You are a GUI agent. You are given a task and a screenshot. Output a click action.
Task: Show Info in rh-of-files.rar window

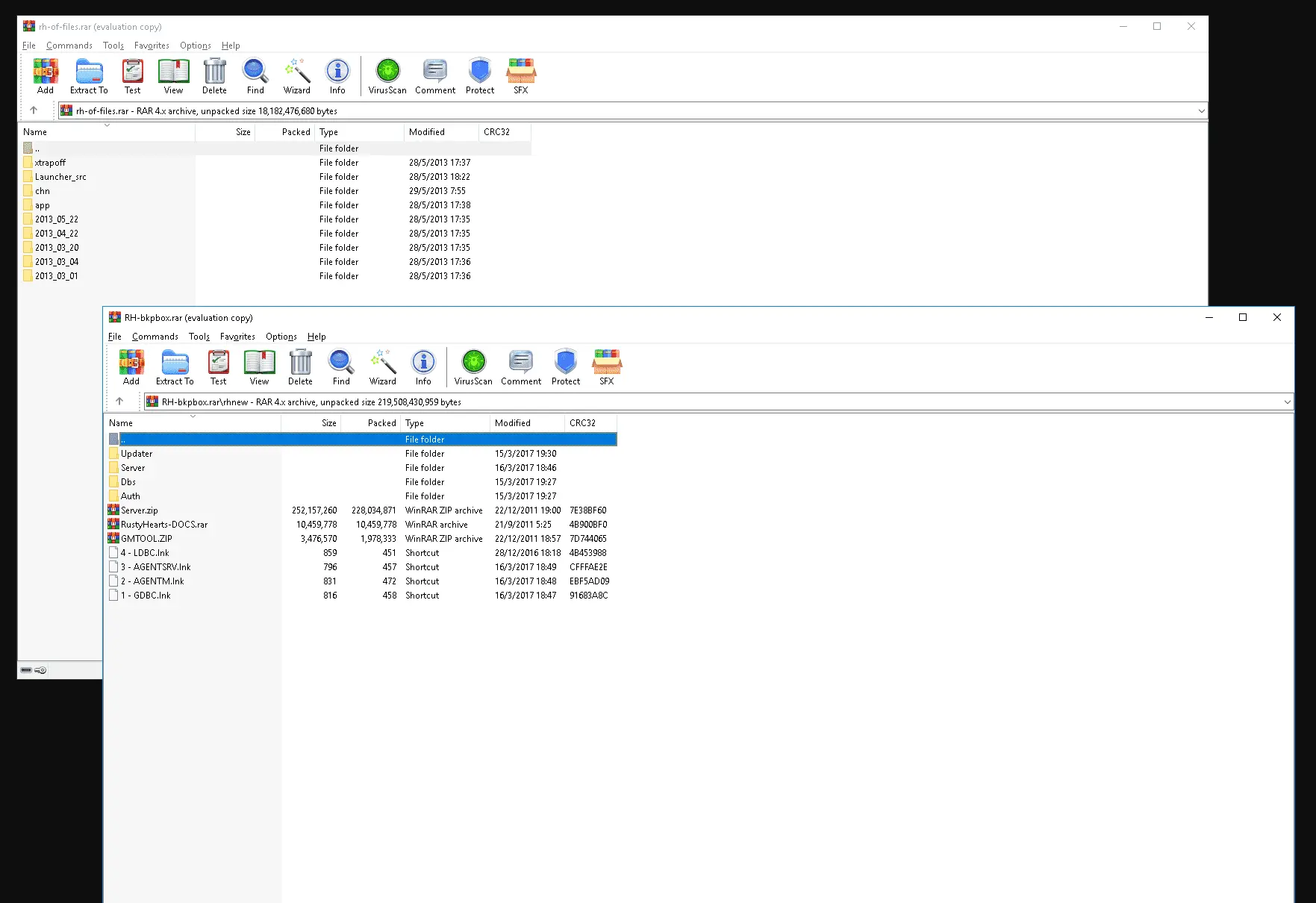tap(337, 76)
